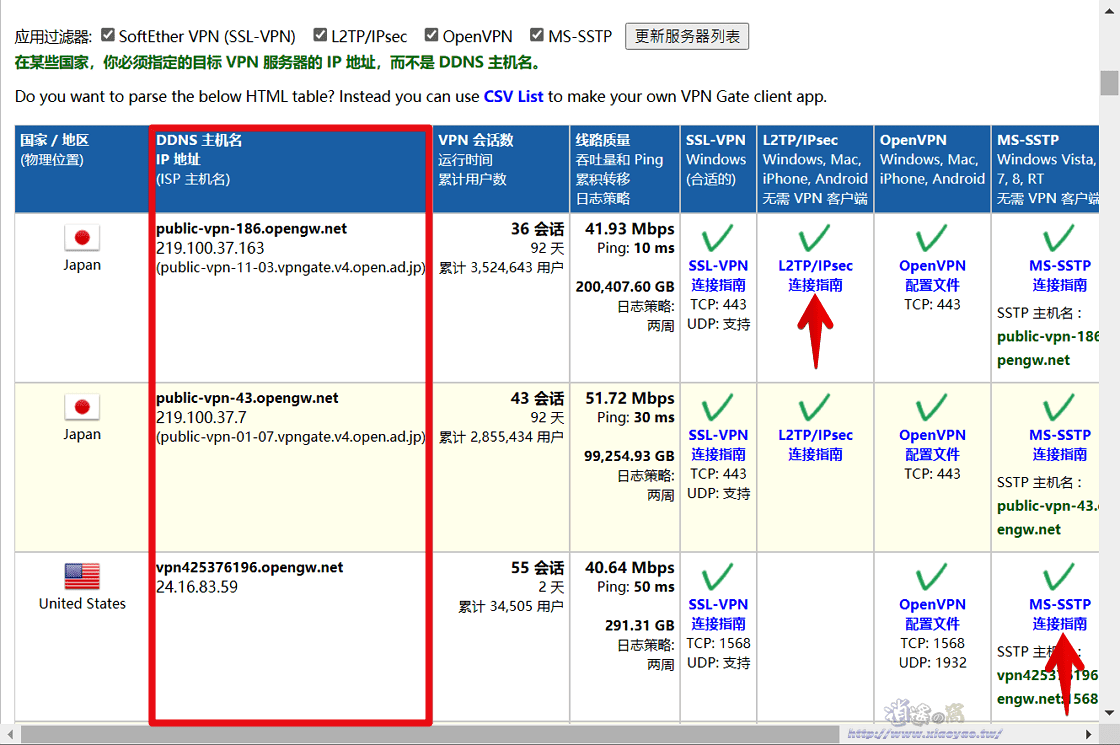Uncheck the SoftEther VPN (SSL-VPN) filter

(x=108, y=35)
